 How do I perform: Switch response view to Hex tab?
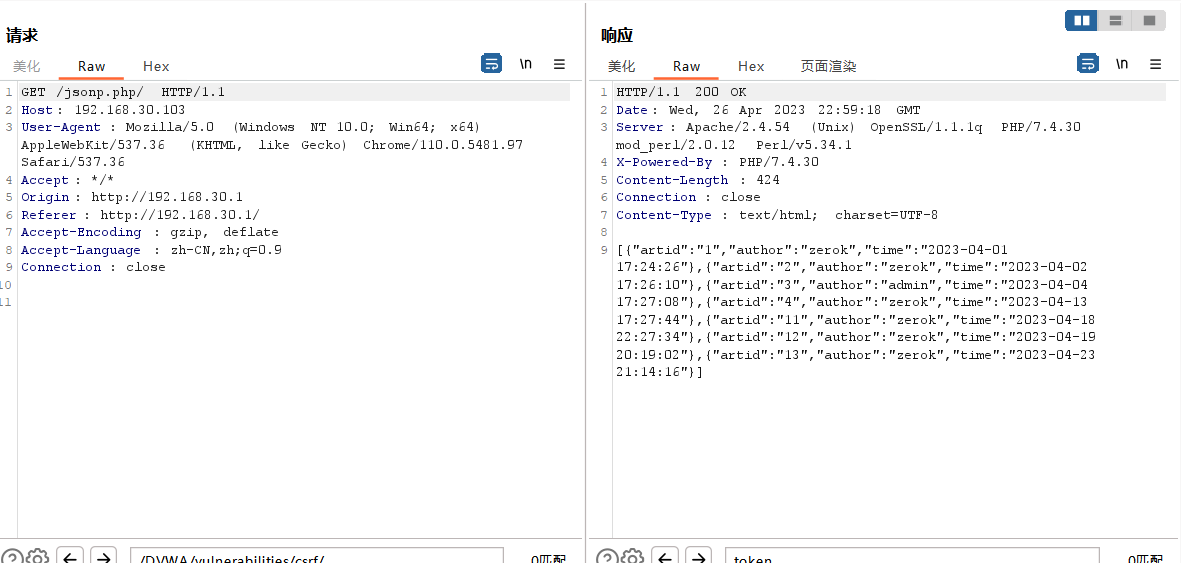pos(751,66)
